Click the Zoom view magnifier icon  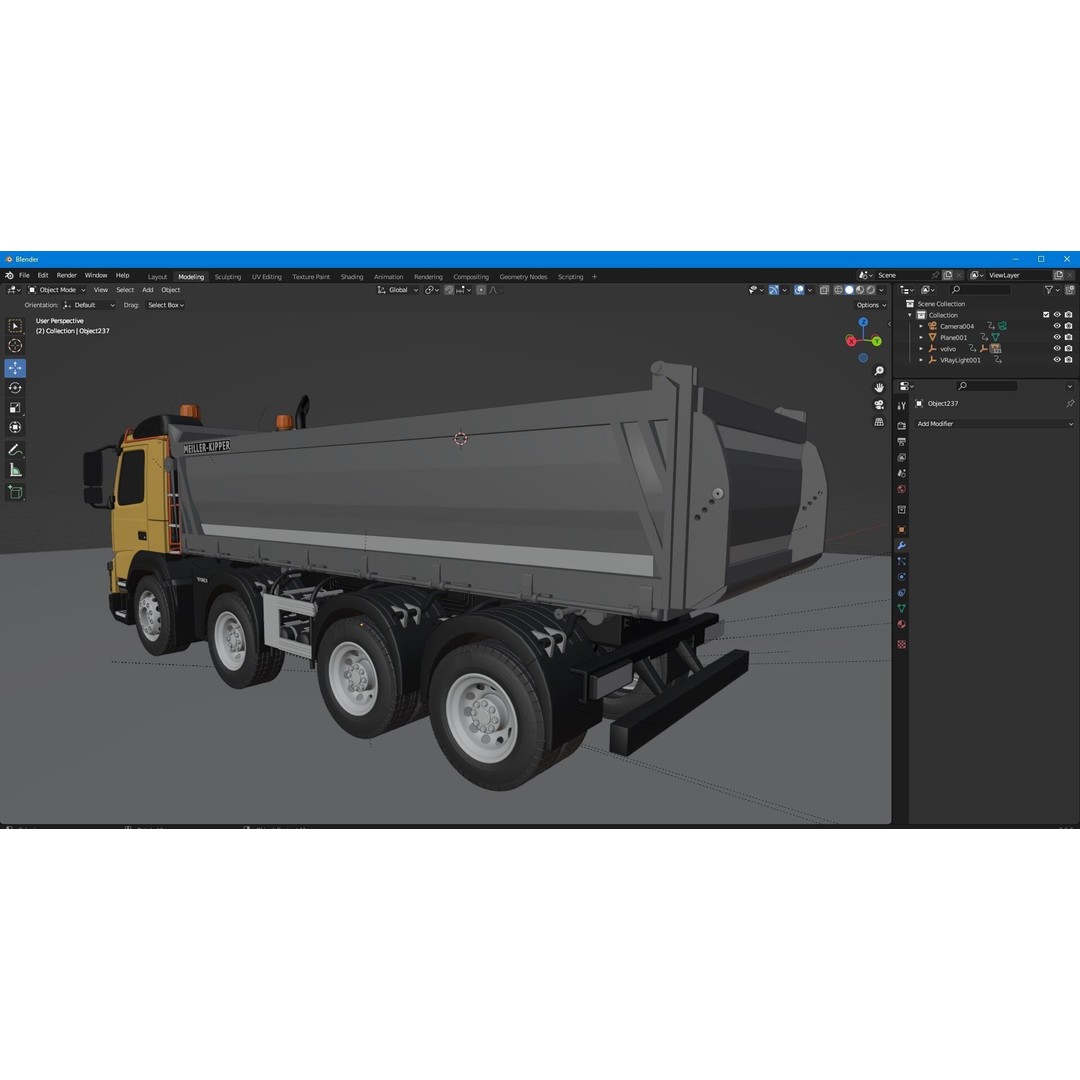(879, 371)
